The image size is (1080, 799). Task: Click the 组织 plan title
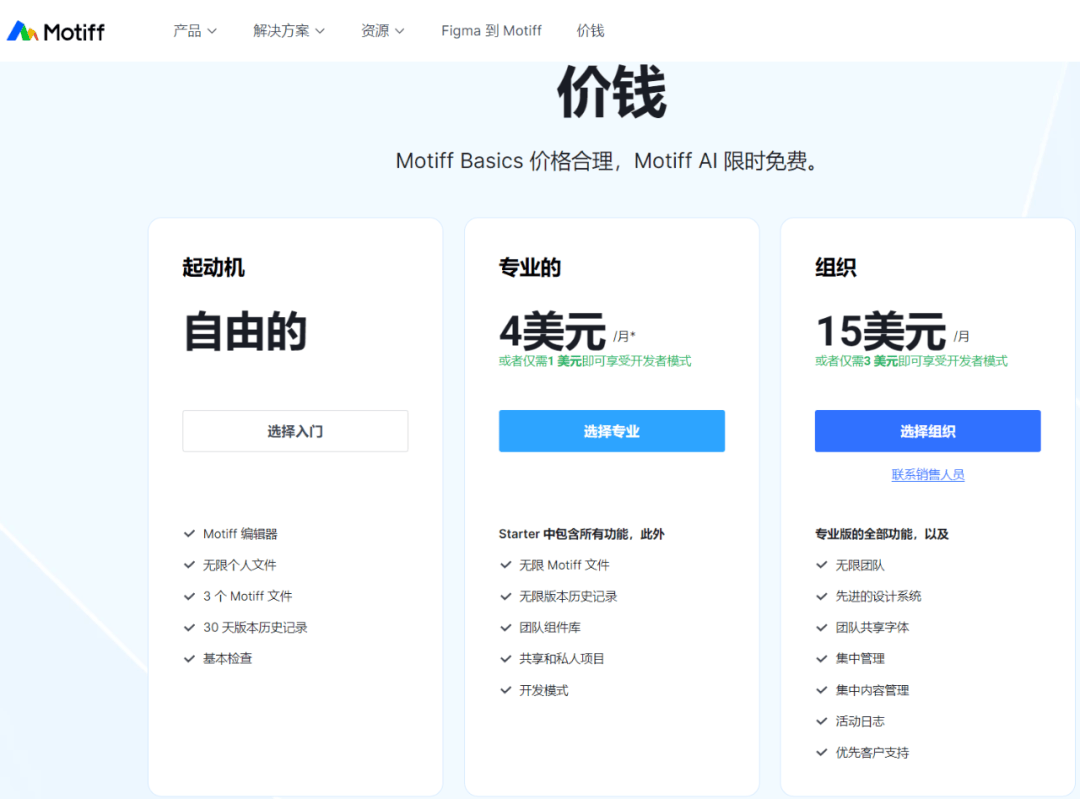835,267
